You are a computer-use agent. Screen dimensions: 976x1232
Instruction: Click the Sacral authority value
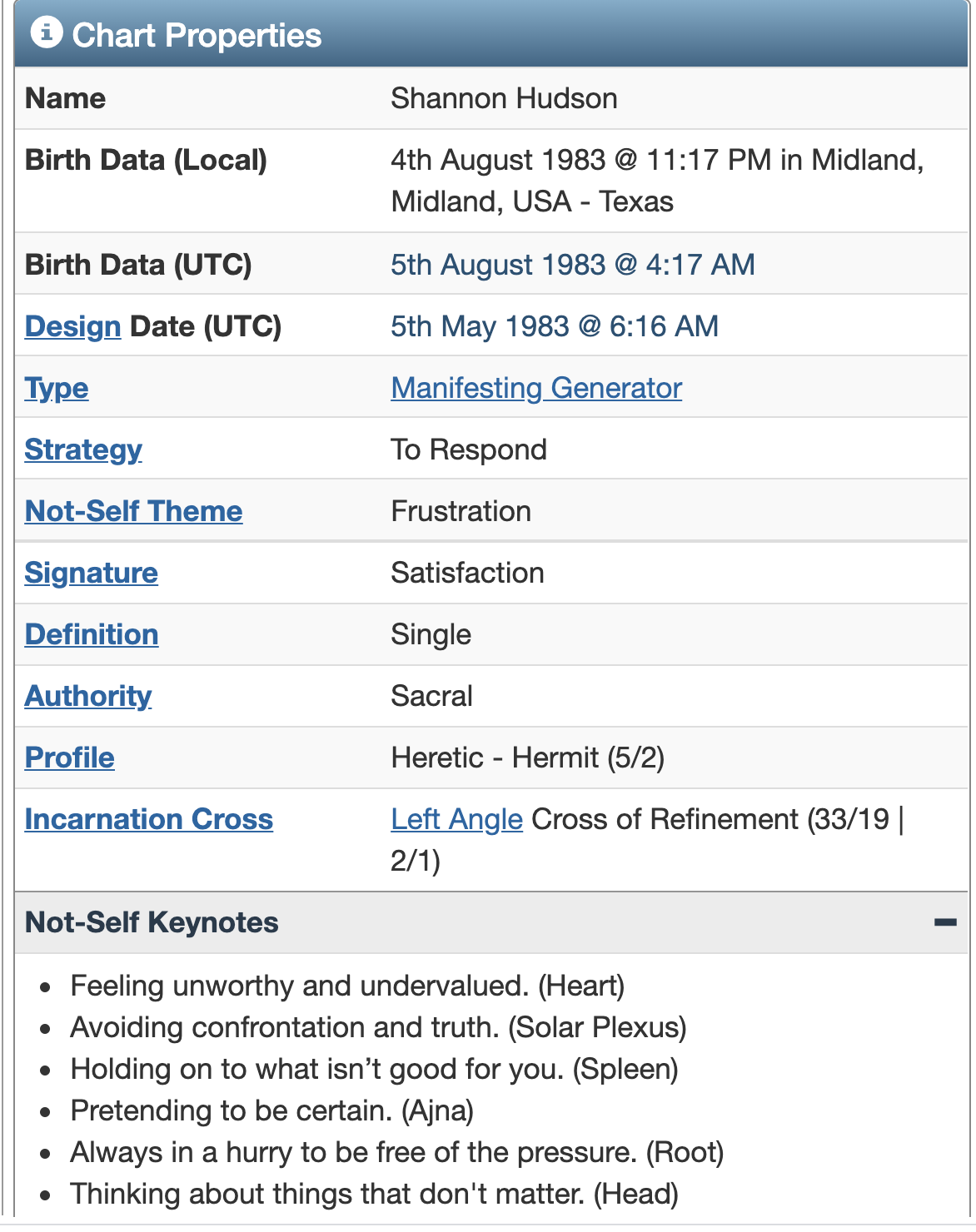[432, 696]
